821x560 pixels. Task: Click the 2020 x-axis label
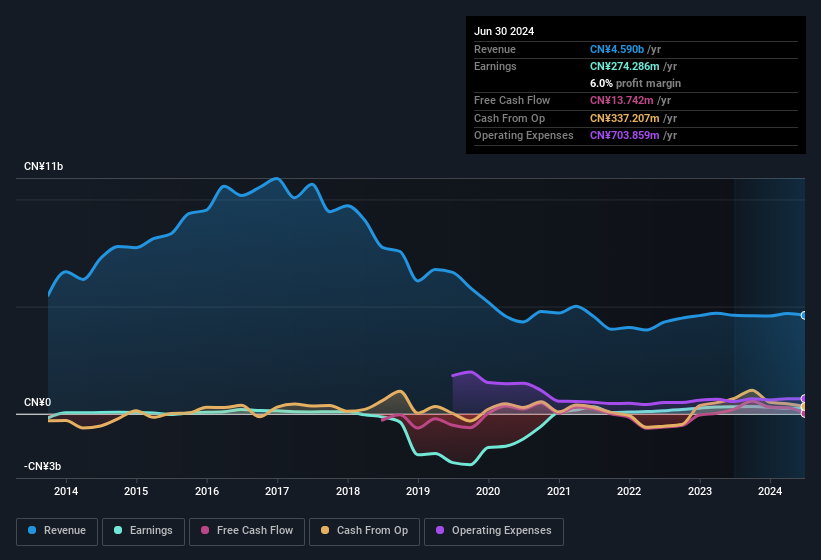click(488, 491)
